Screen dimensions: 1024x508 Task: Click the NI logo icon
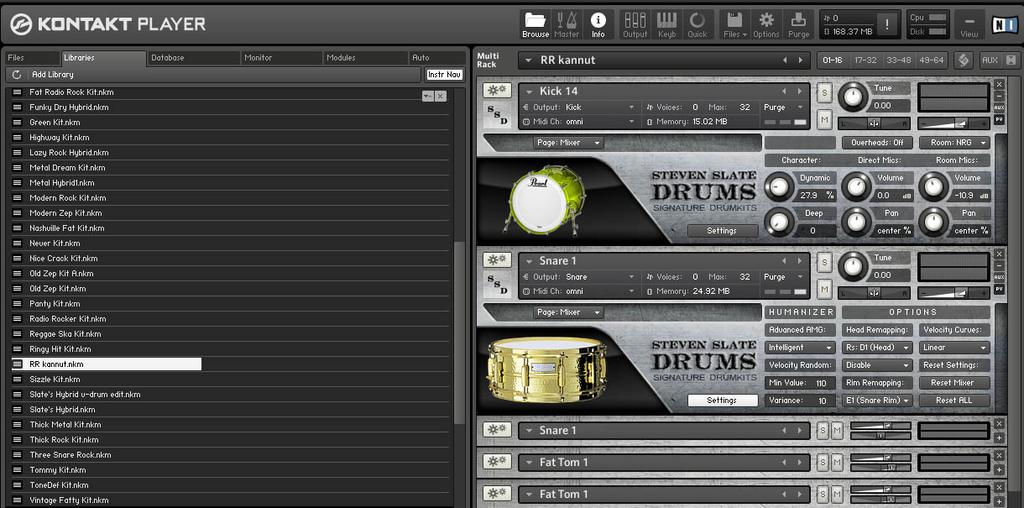[1003, 25]
